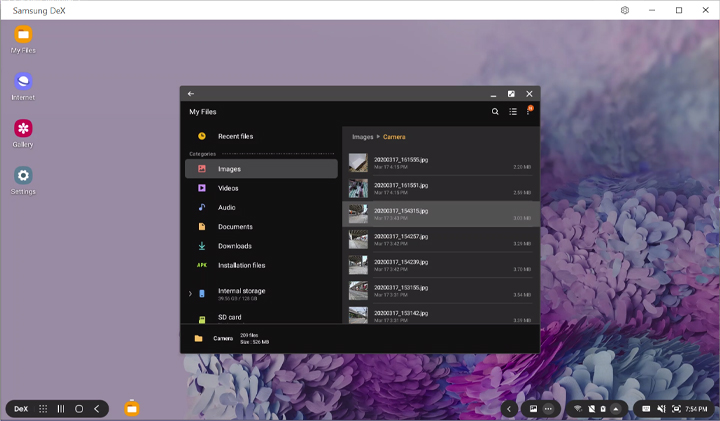720x421 pixels.
Task: Click My Files running app in taskbar
Action: (132, 408)
